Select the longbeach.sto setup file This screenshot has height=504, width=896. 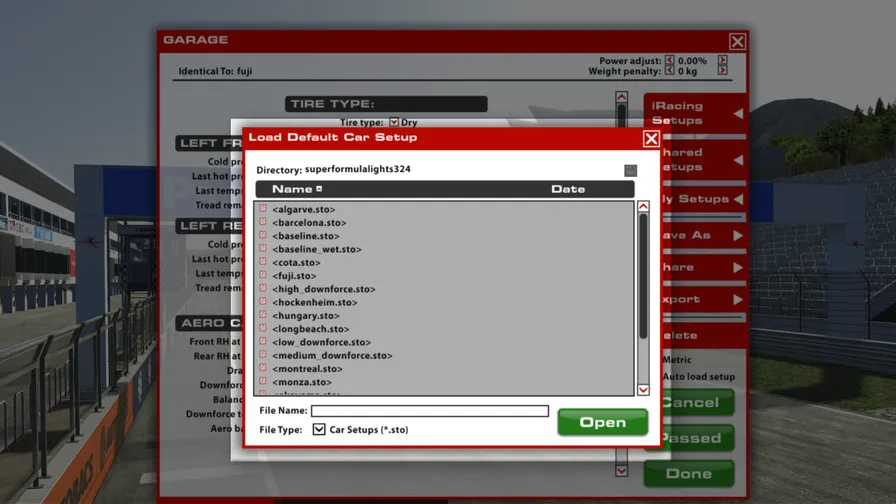point(310,329)
